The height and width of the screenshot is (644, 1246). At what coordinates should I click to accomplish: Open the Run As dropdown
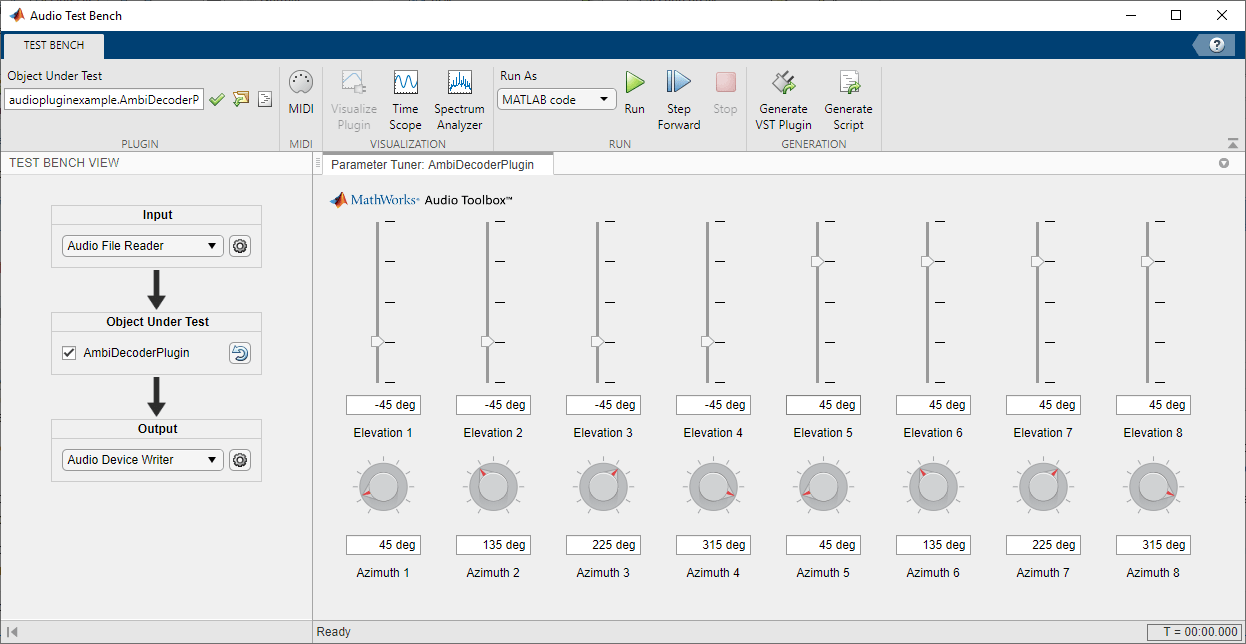click(x=557, y=100)
